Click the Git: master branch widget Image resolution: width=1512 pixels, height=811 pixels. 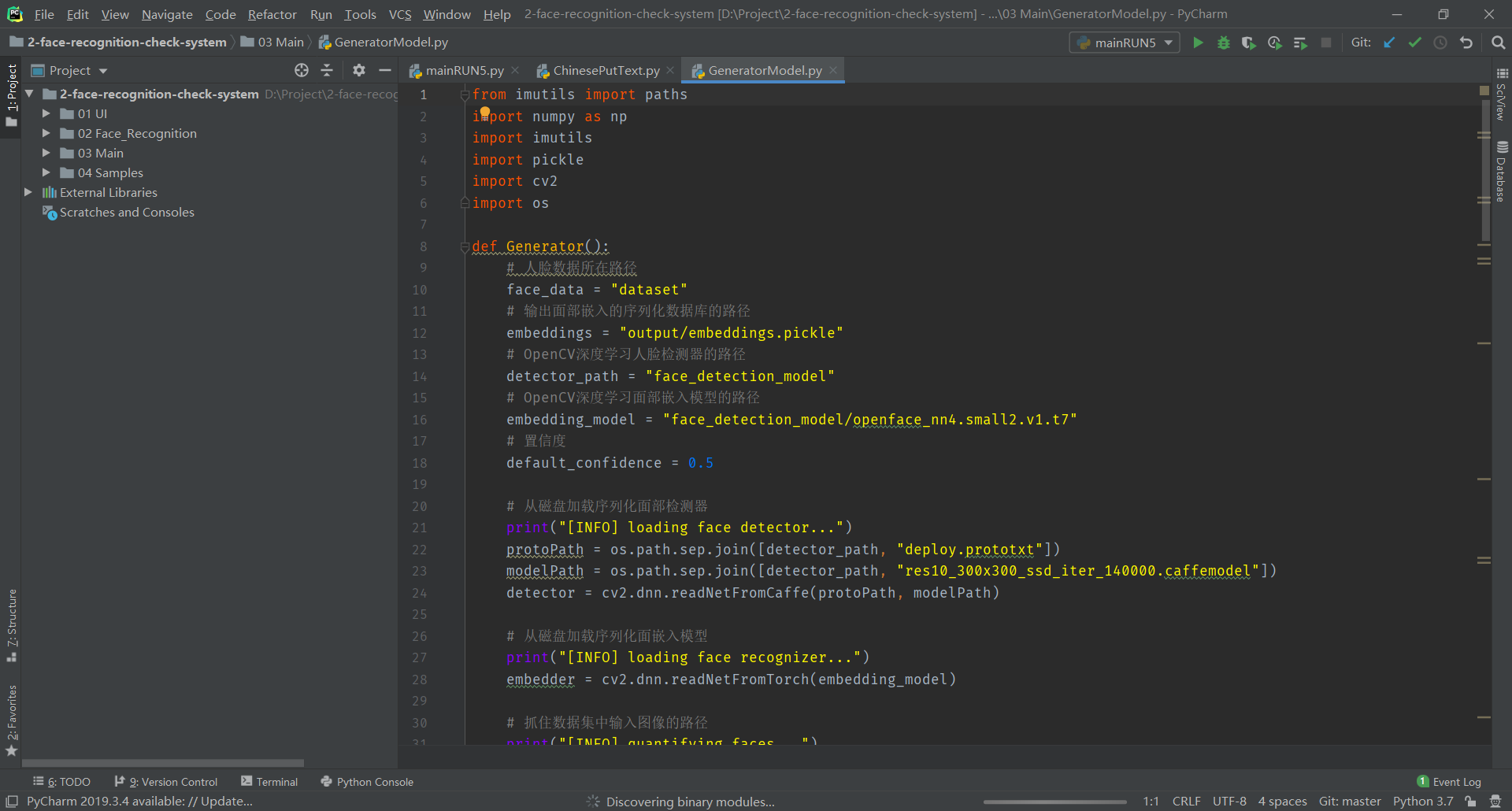(1350, 802)
